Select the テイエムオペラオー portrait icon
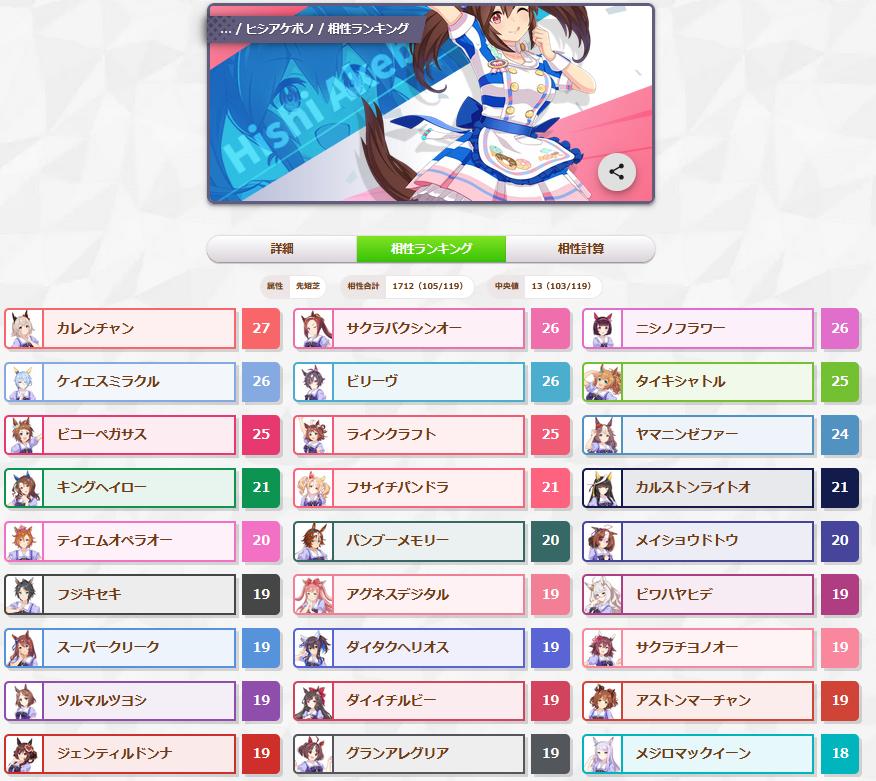This screenshot has width=876, height=781. 24,541
